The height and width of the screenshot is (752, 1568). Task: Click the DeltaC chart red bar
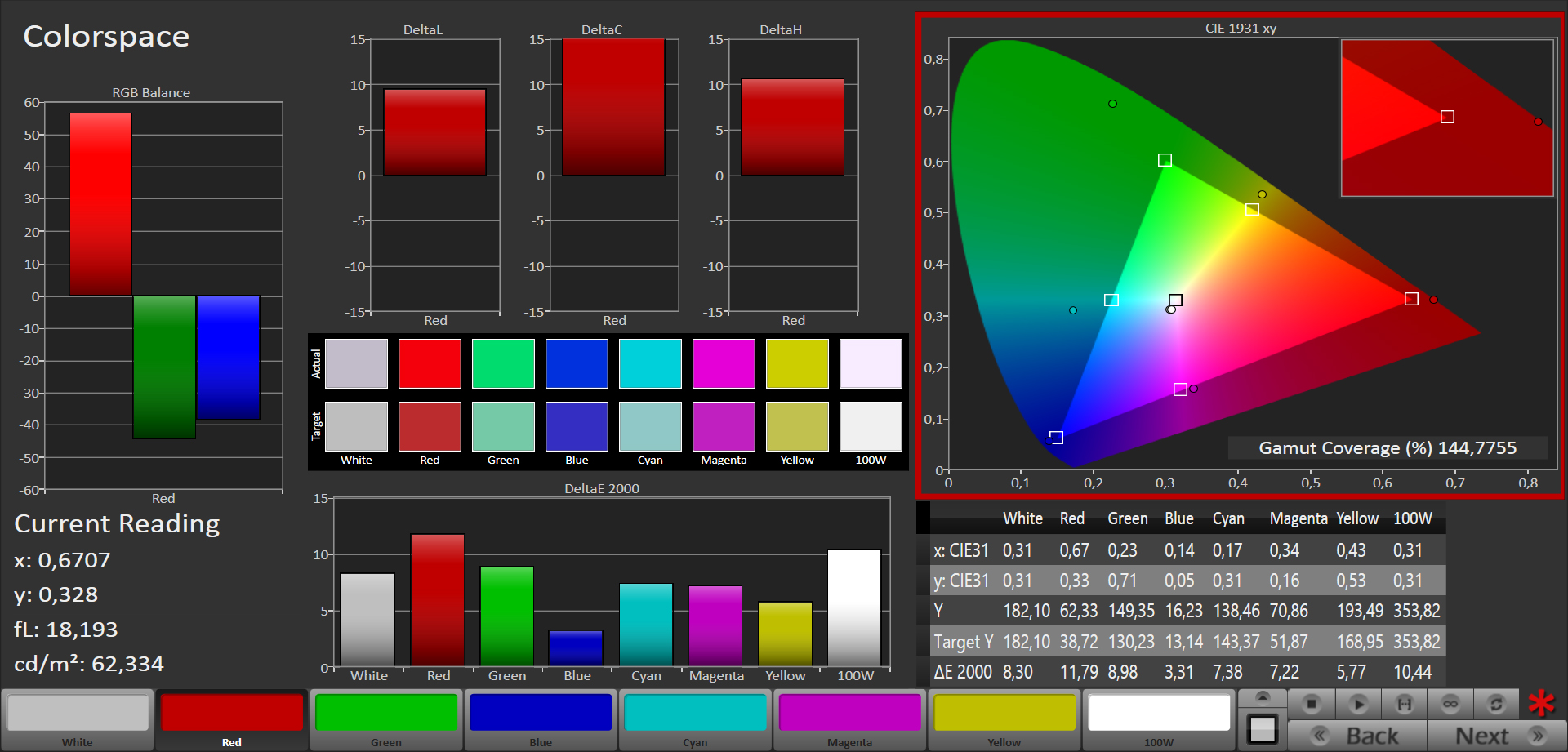click(x=613, y=107)
